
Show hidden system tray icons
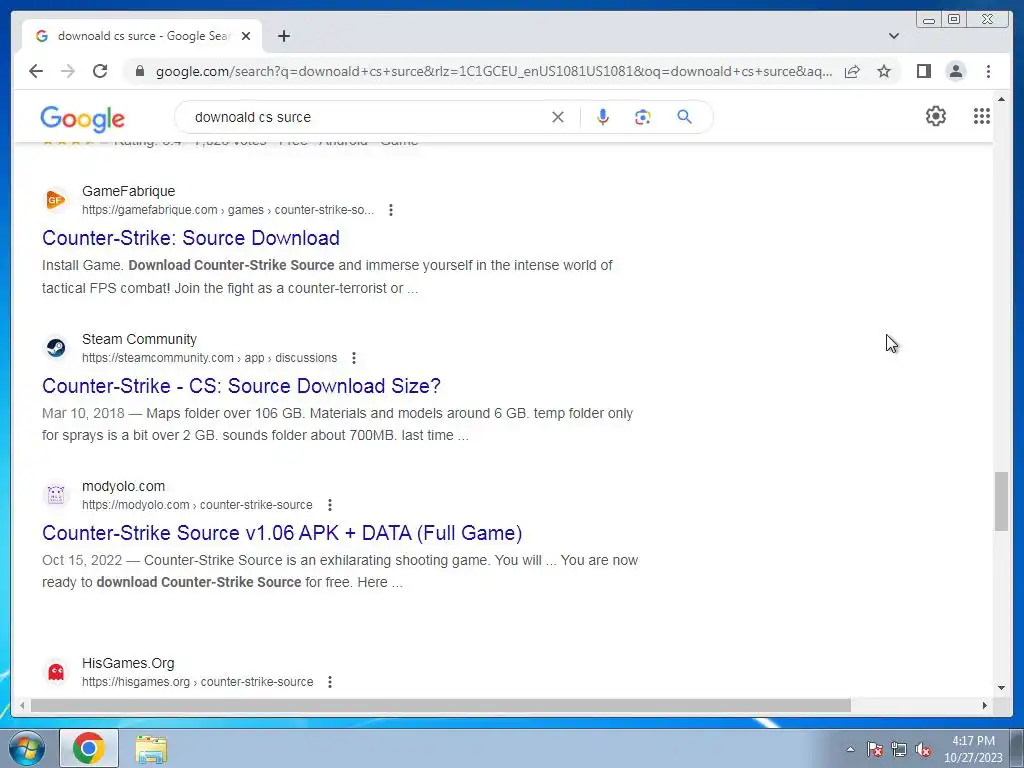coord(850,749)
